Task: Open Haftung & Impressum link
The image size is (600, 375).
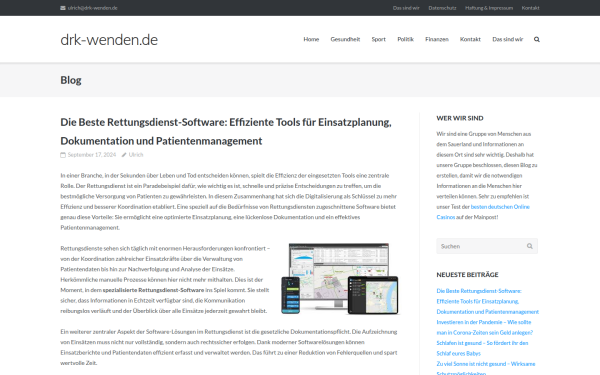Action: (489, 8)
